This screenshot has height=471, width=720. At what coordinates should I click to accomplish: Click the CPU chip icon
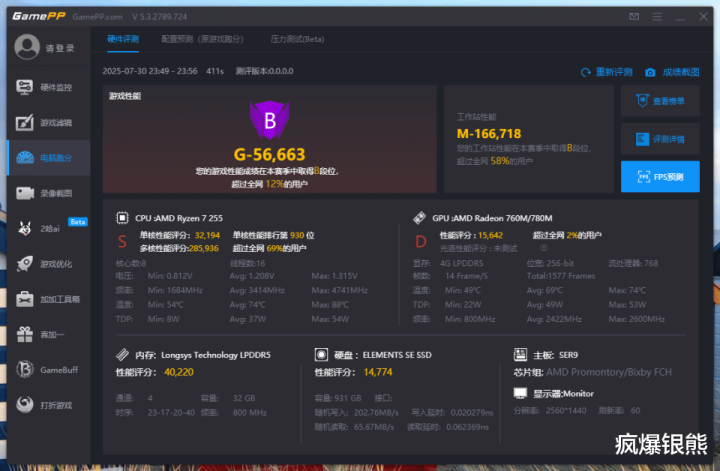[x=122, y=218]
